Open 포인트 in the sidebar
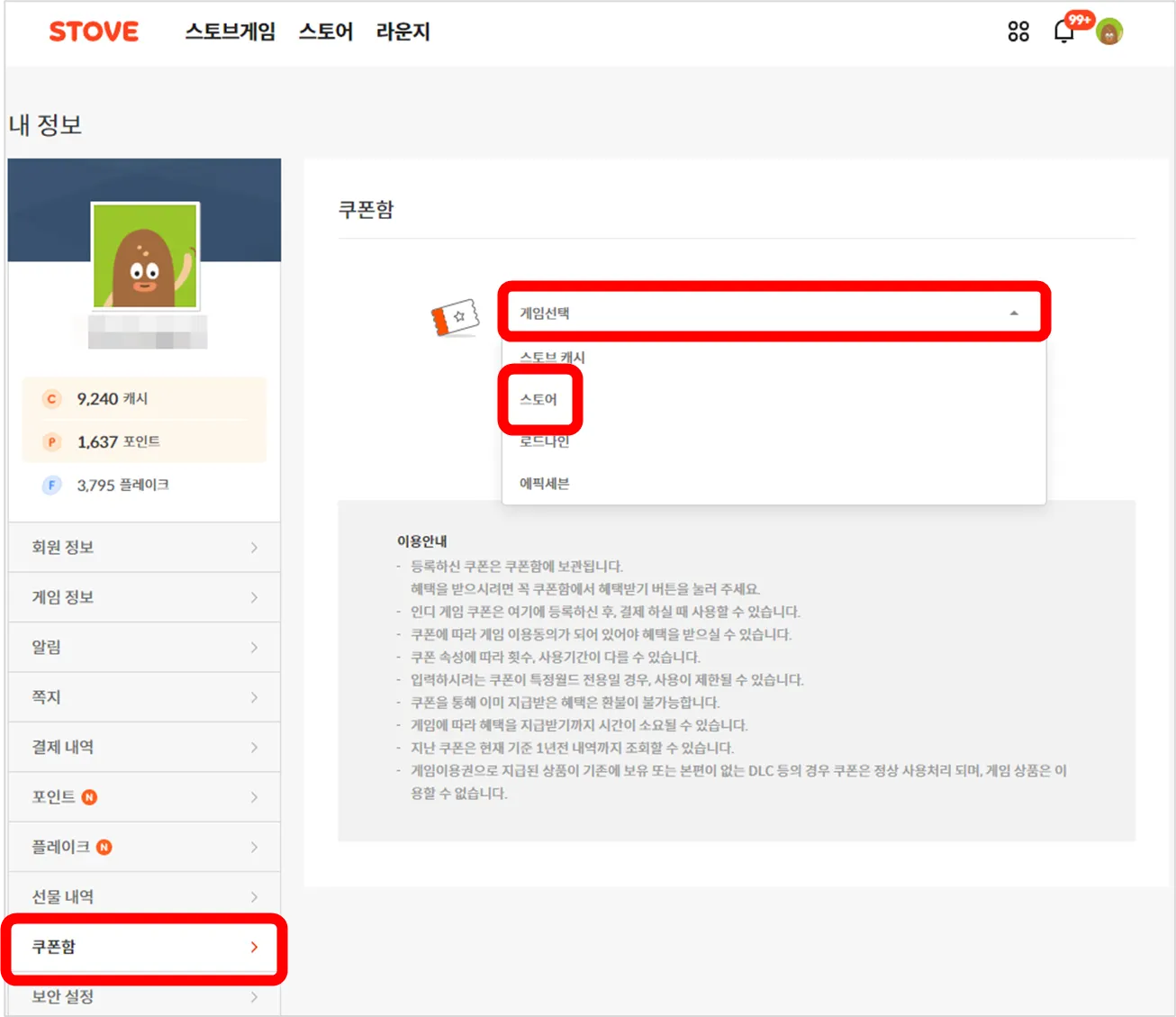 point(144,797)
